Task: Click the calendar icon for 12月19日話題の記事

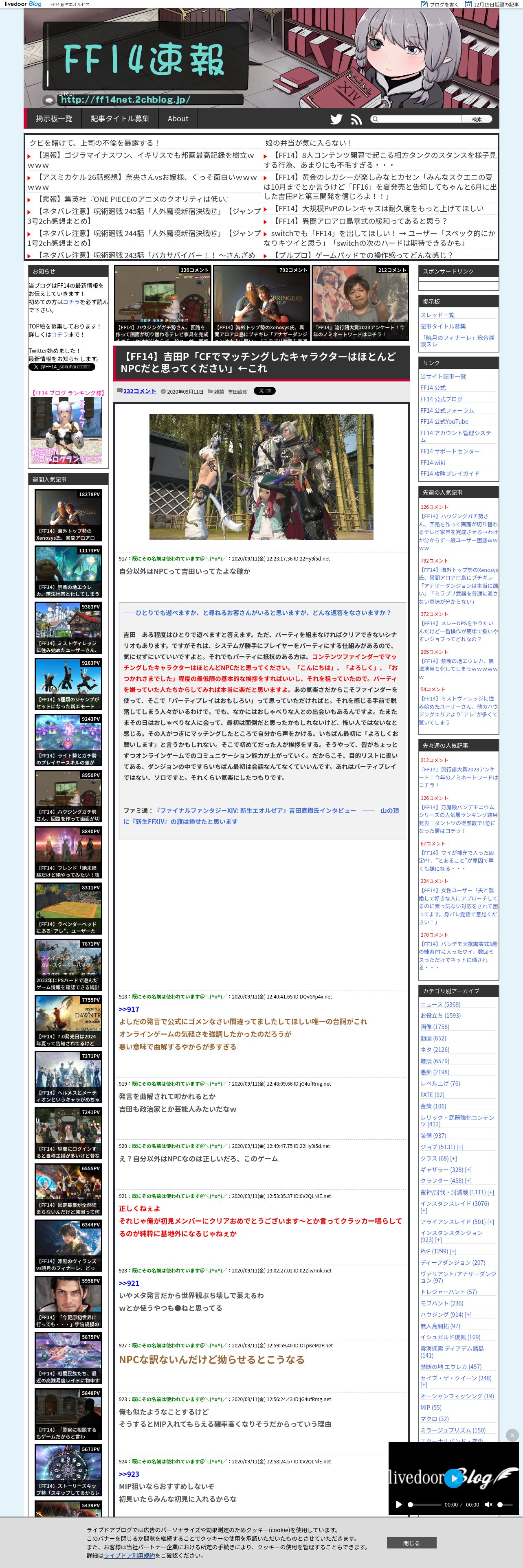Action: (x=468, y=4)
